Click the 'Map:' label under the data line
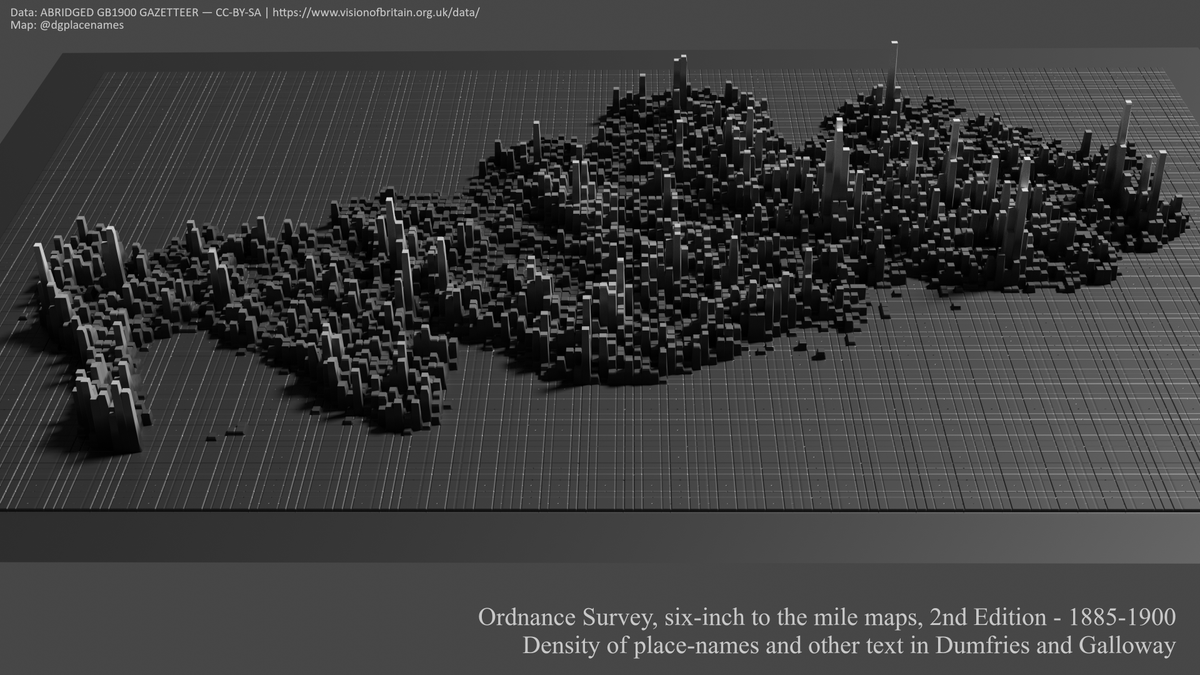Image resolution: width=1200 pixels, height=675 pixels. coord(22,25)
